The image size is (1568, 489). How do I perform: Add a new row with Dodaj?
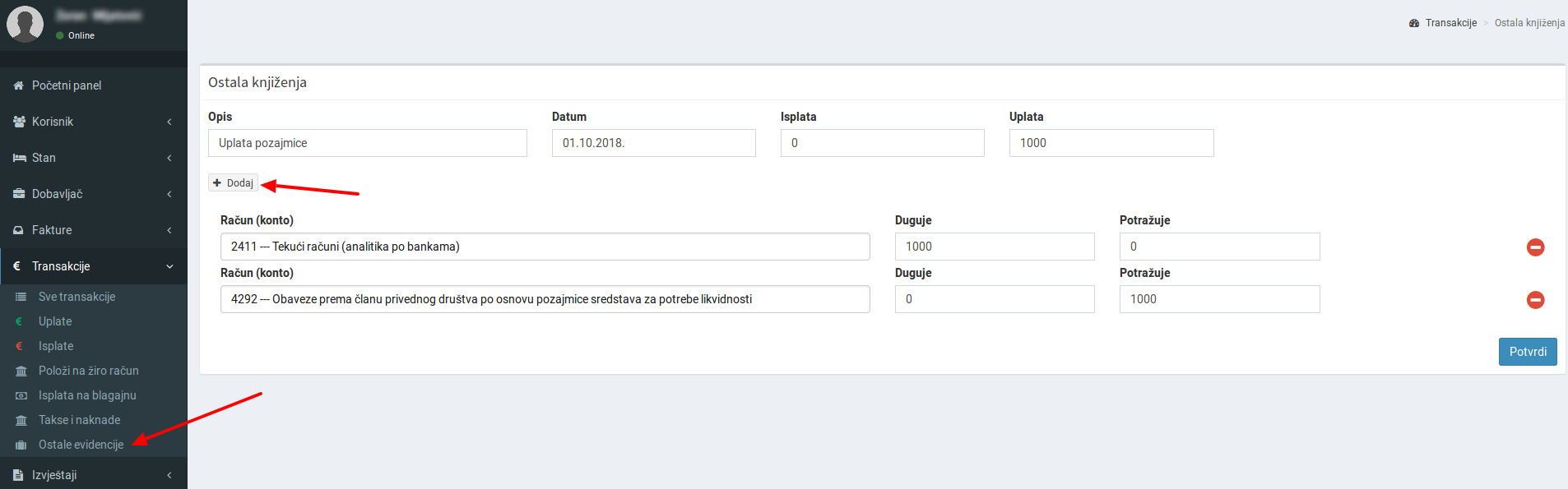[x=233, y=183]
